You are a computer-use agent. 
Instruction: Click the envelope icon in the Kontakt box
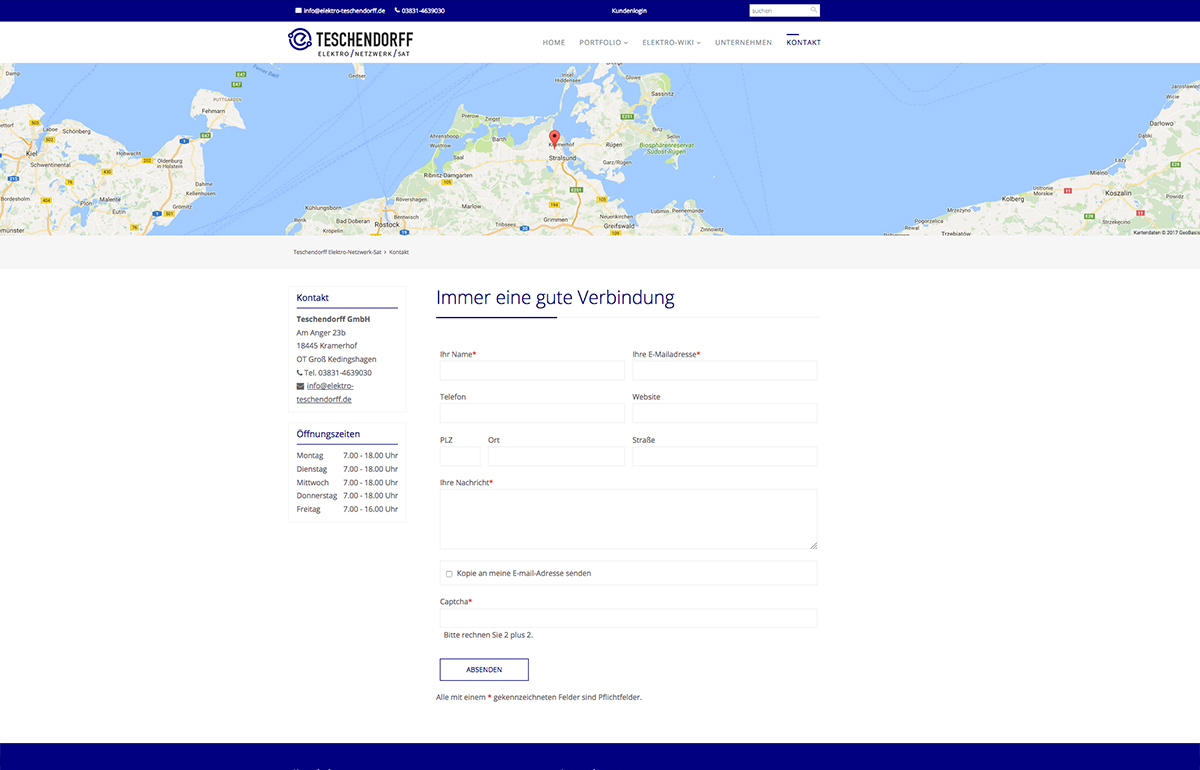pyautogui.click(x=300, y=386)
